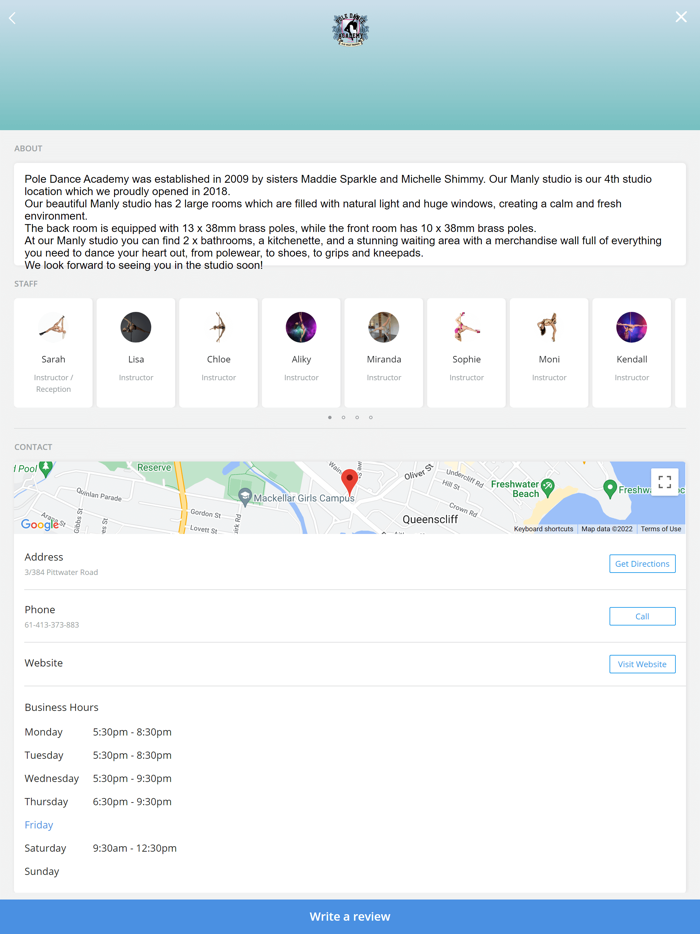Click Monday hours 5:30pm - 8:30pm
Screen dimensions: 700x934
132,732
